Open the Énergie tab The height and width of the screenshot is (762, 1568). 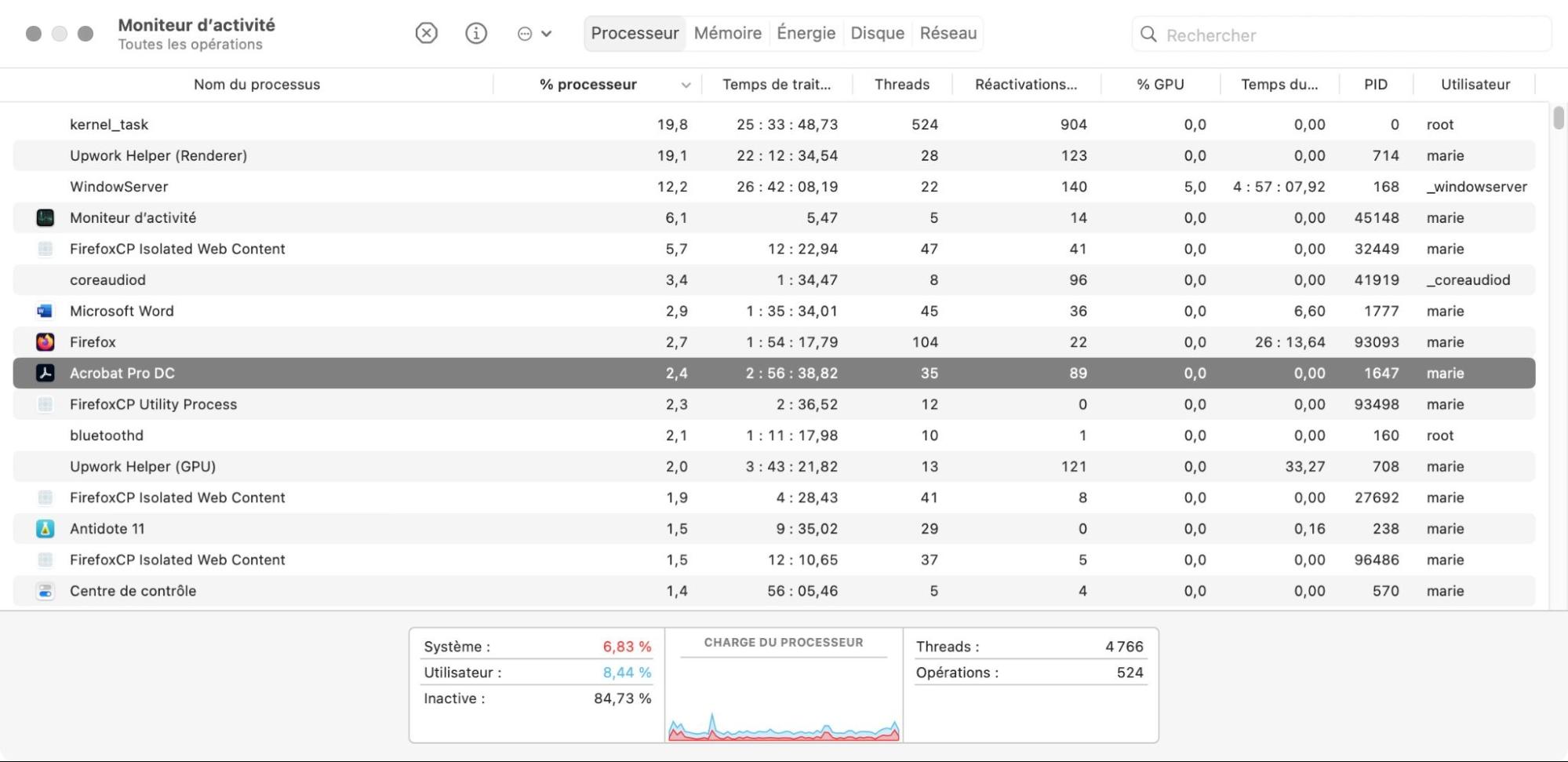(x=806, y=33)
